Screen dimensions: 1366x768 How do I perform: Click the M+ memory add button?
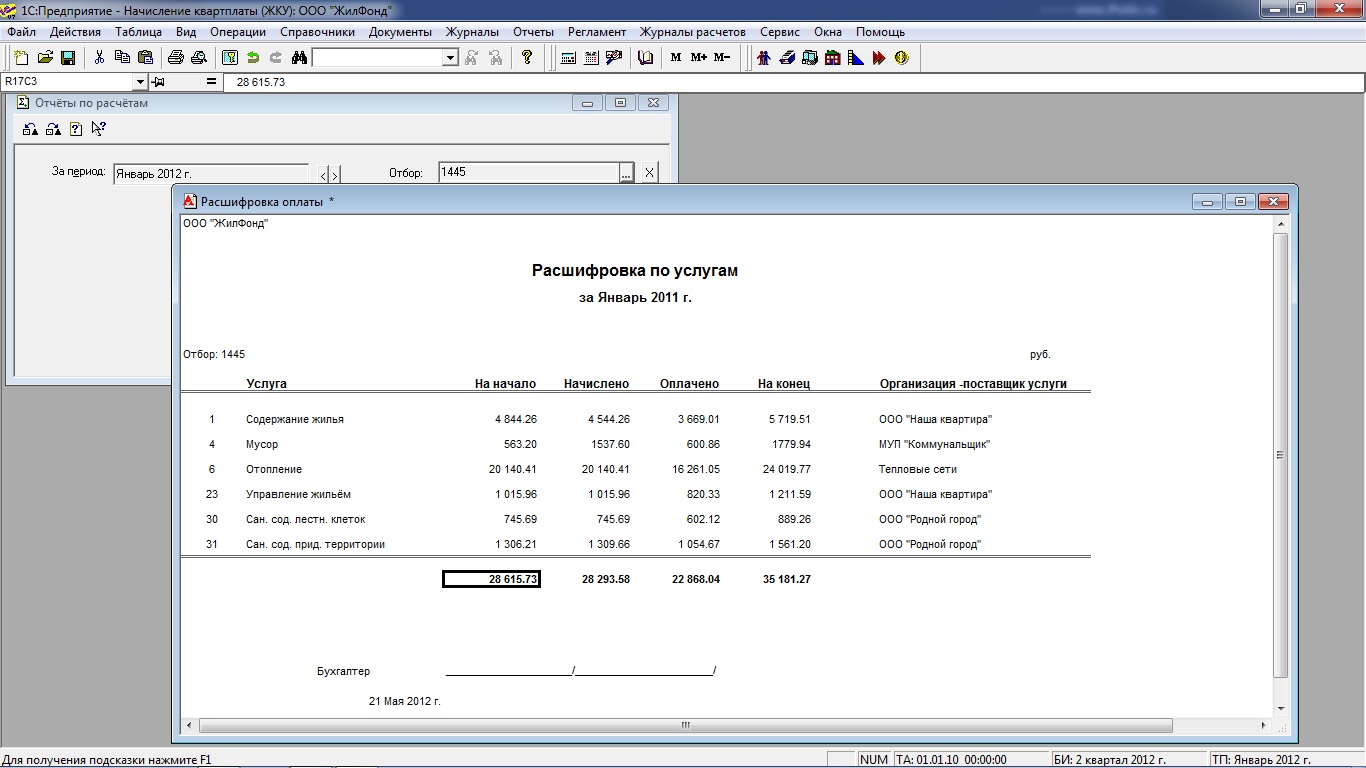click(699, 58)
